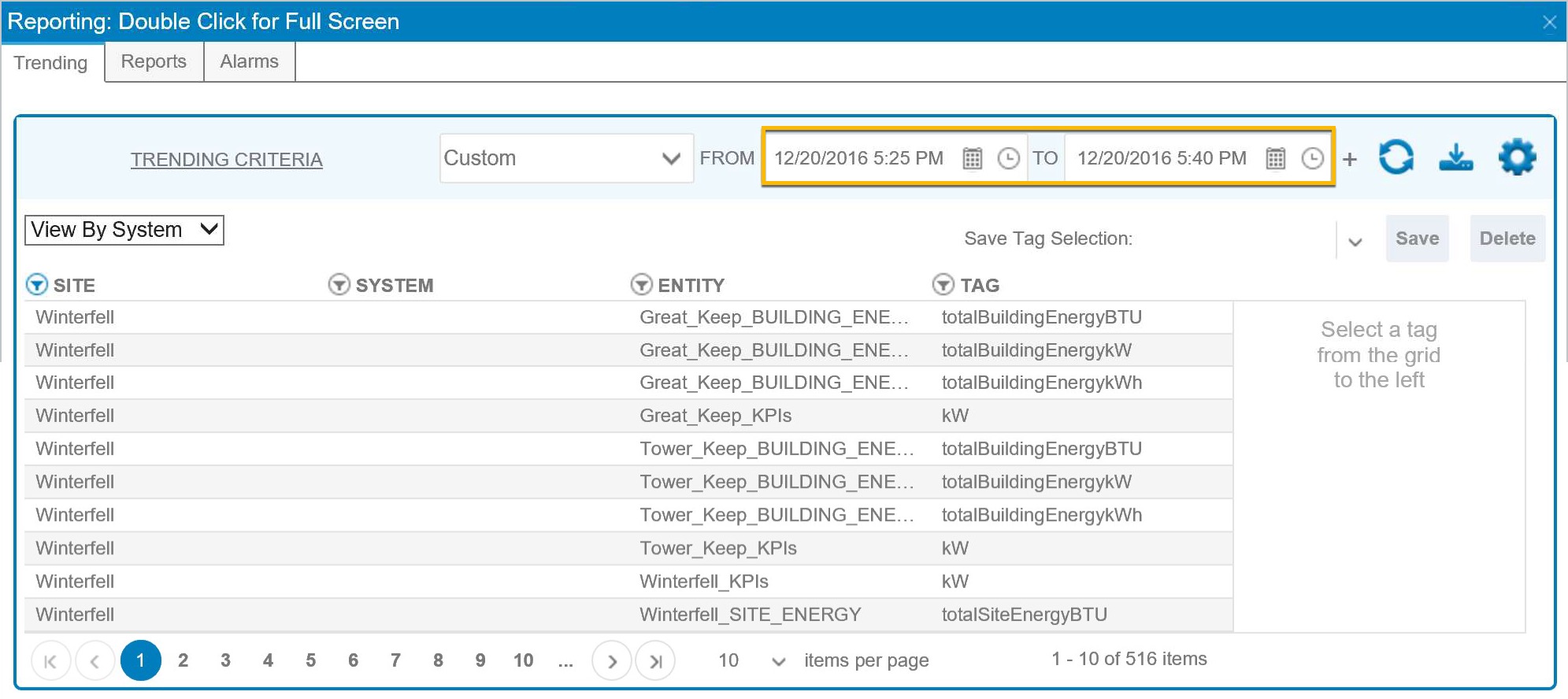Sort by the TAG column header
The height and width of the screenshot is (699, 1568).
tap(980, 285)
